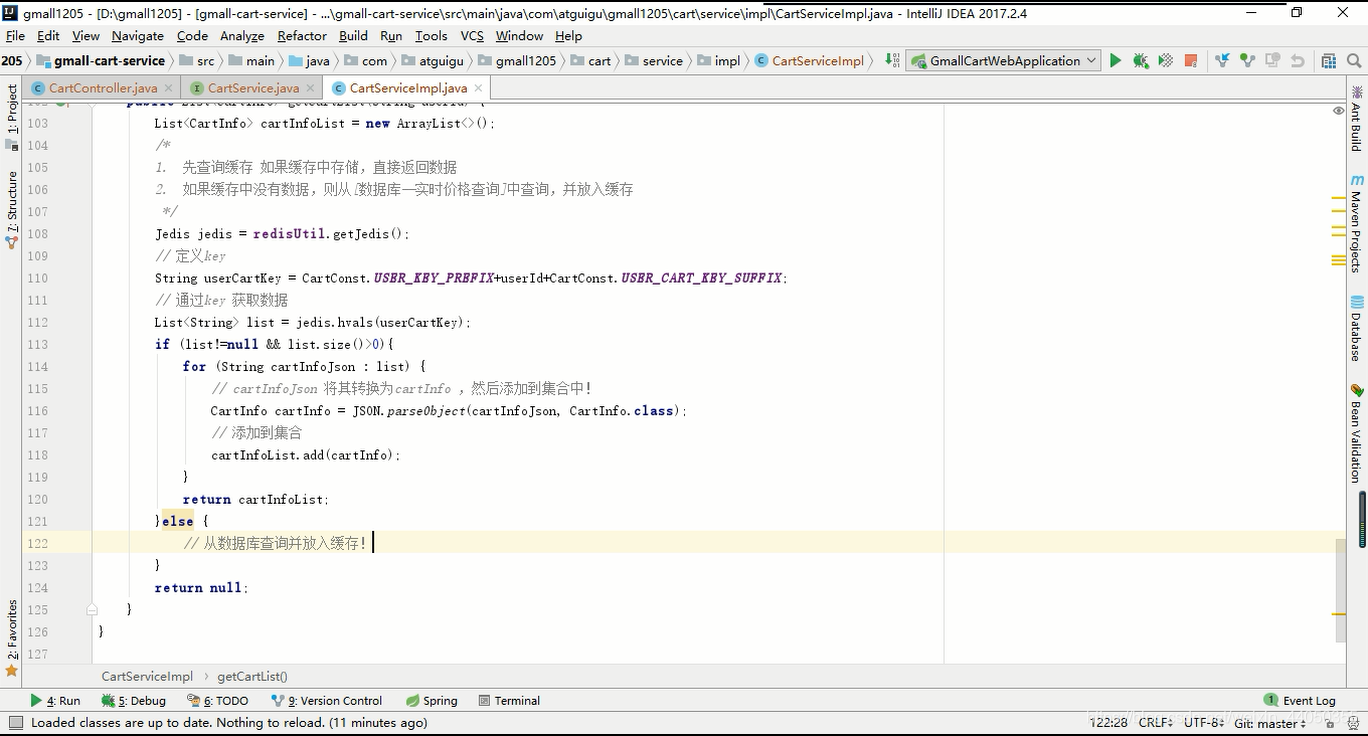The height and width of the screenshot is (736, 1368).
Task: Open the Favorites side panel
Action: (12, 638)
